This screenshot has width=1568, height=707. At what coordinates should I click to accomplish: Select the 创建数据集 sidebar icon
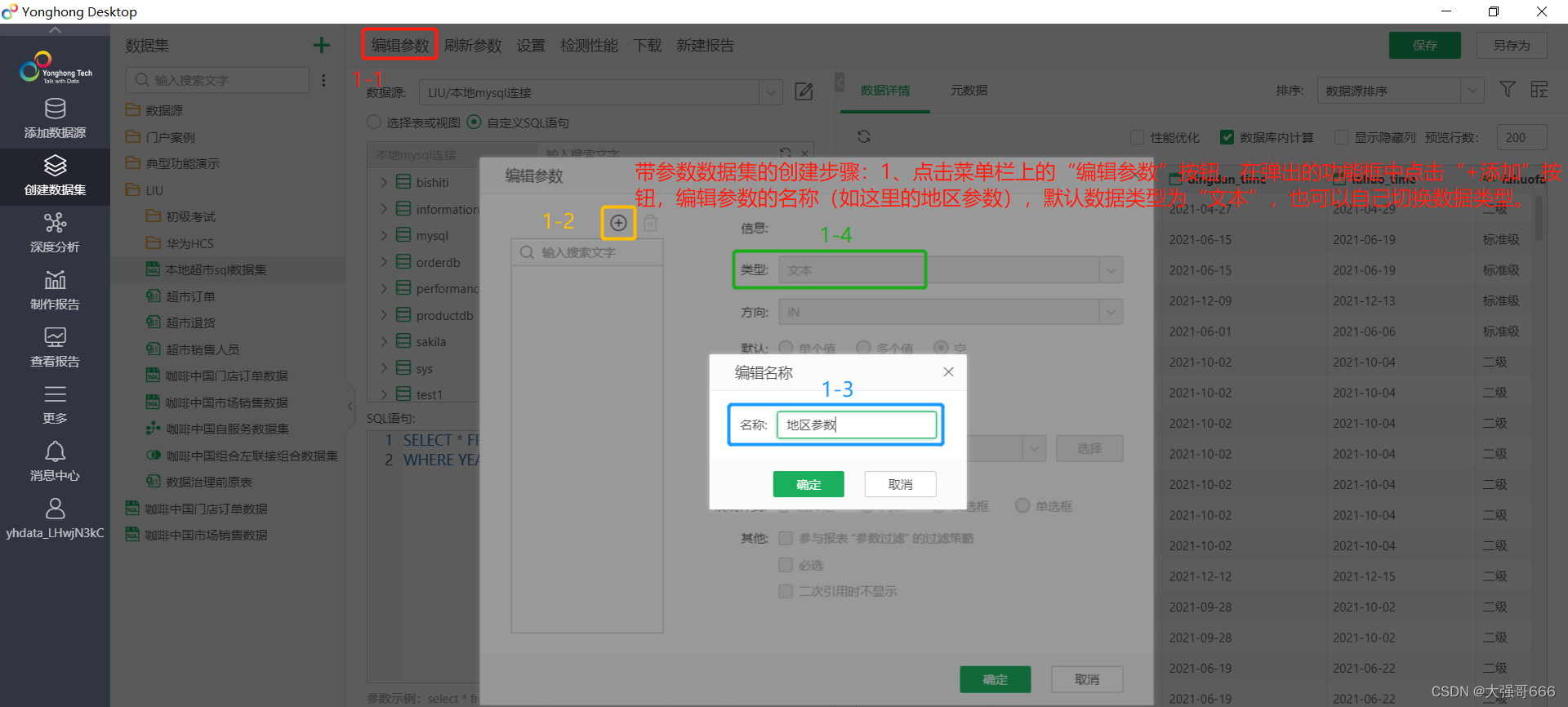(55, 176)
